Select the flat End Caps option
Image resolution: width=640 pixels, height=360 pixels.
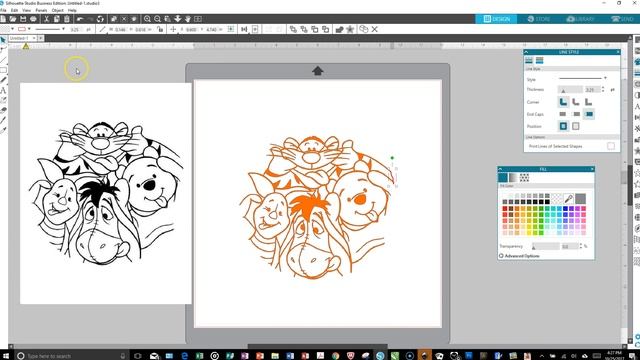tap(563, 114)
